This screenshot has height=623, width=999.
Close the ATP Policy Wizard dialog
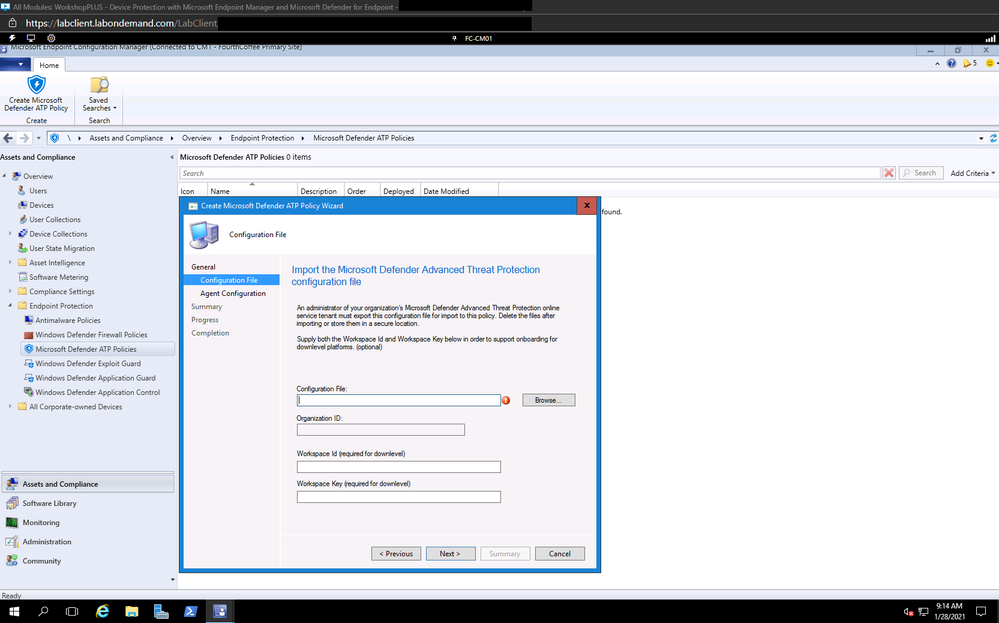pyautogui.click(x=587, y=205)
